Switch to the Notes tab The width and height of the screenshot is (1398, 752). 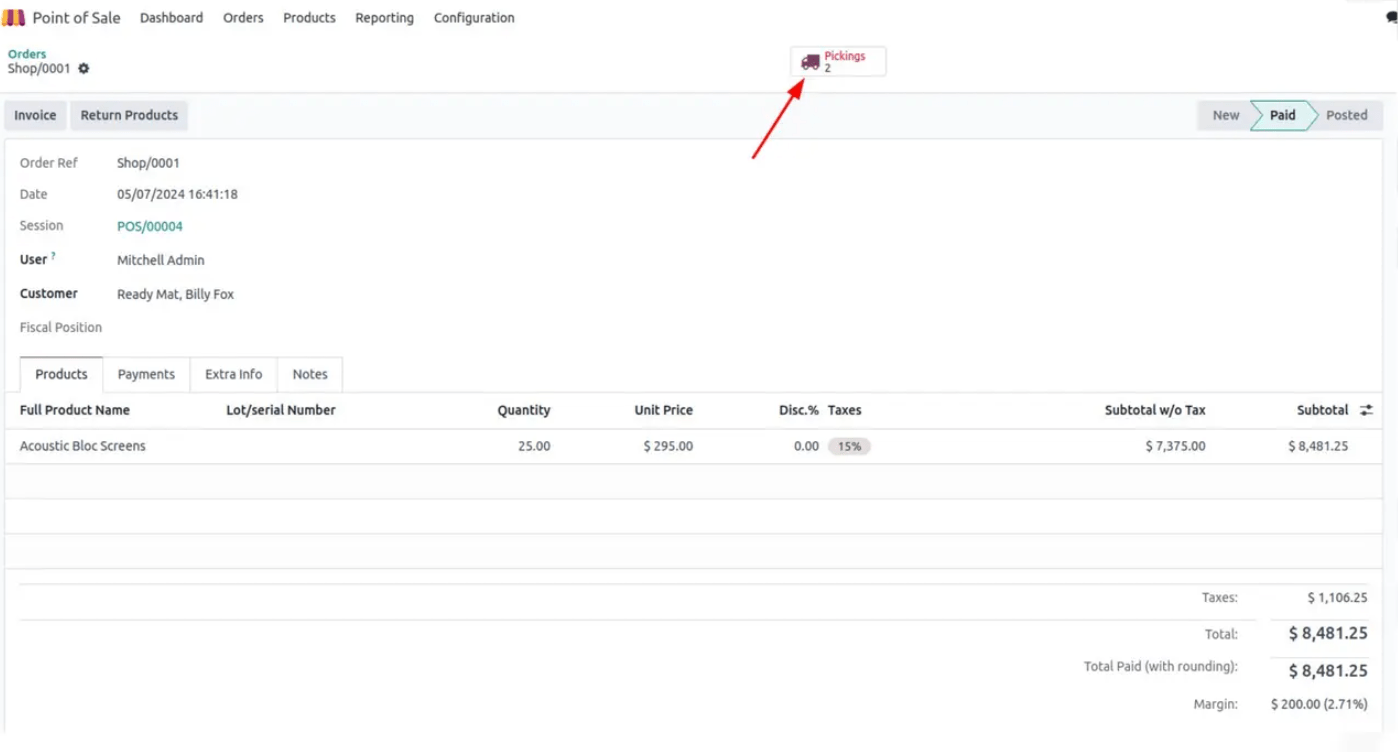[x=310, y=374]
